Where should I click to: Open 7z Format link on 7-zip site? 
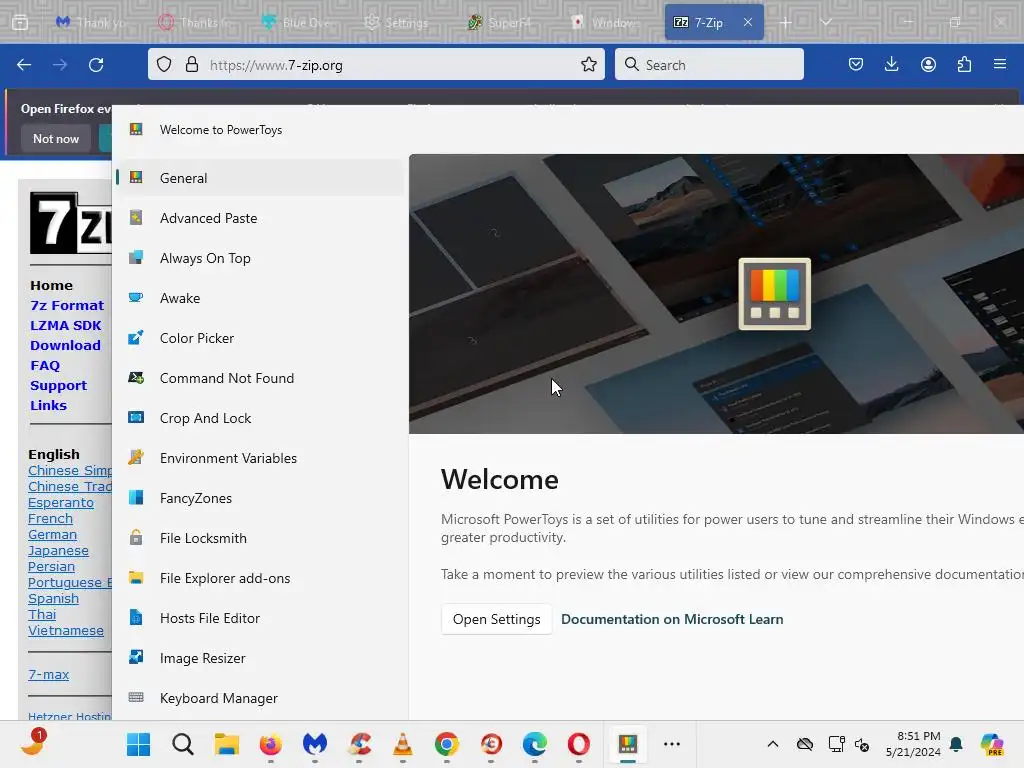[67, 305]
